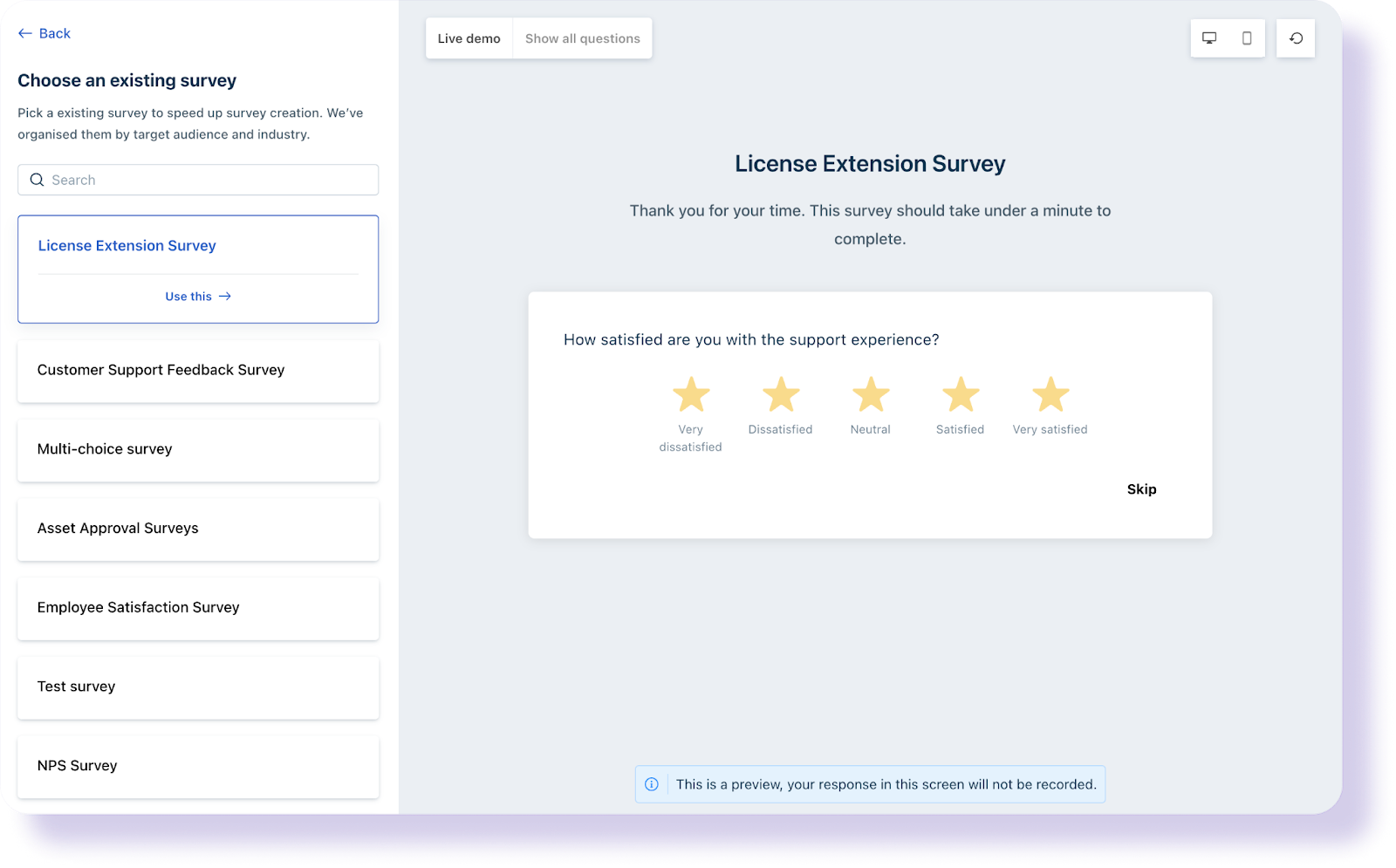Click the Dissatisfied label text
The width and height of the screenshot is (1396, 868).
pyautogui.click(x=780, y=429)
